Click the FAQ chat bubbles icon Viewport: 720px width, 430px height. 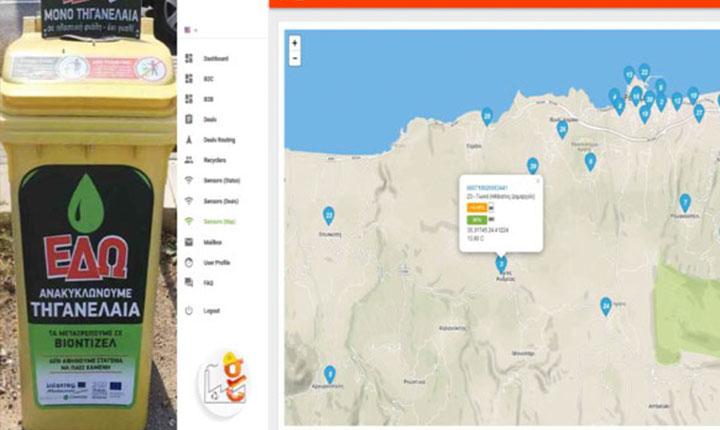[x=189, y=283]
